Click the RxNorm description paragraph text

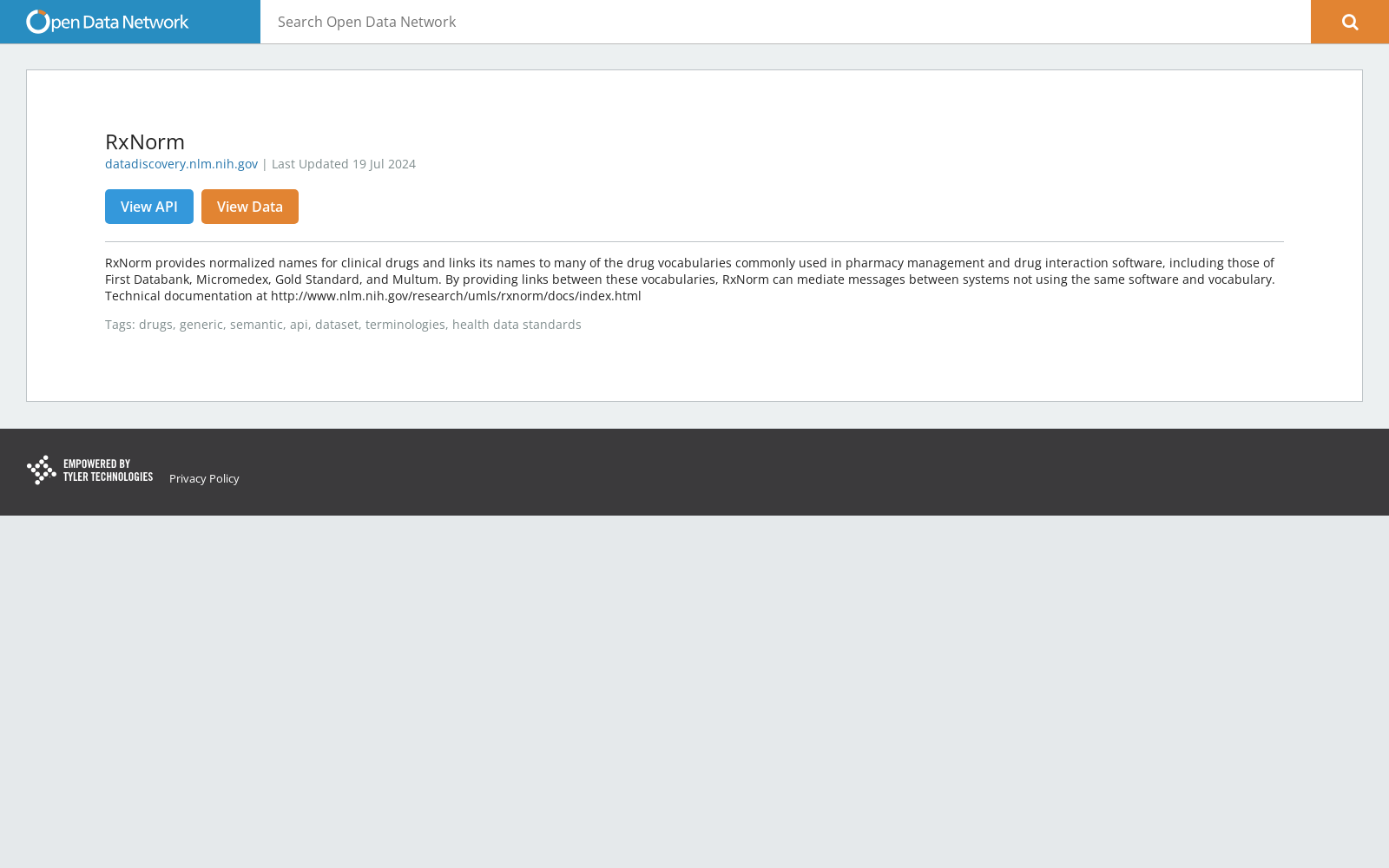click(690, 279)
